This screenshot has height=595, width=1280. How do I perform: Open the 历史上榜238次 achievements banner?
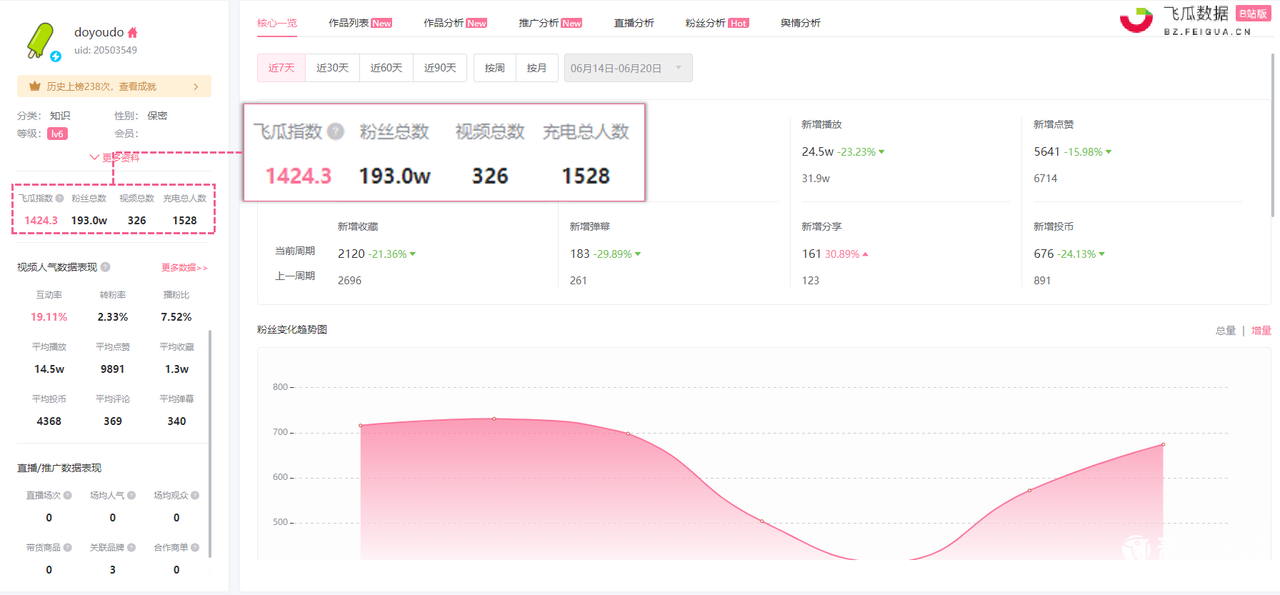(113, 87)
